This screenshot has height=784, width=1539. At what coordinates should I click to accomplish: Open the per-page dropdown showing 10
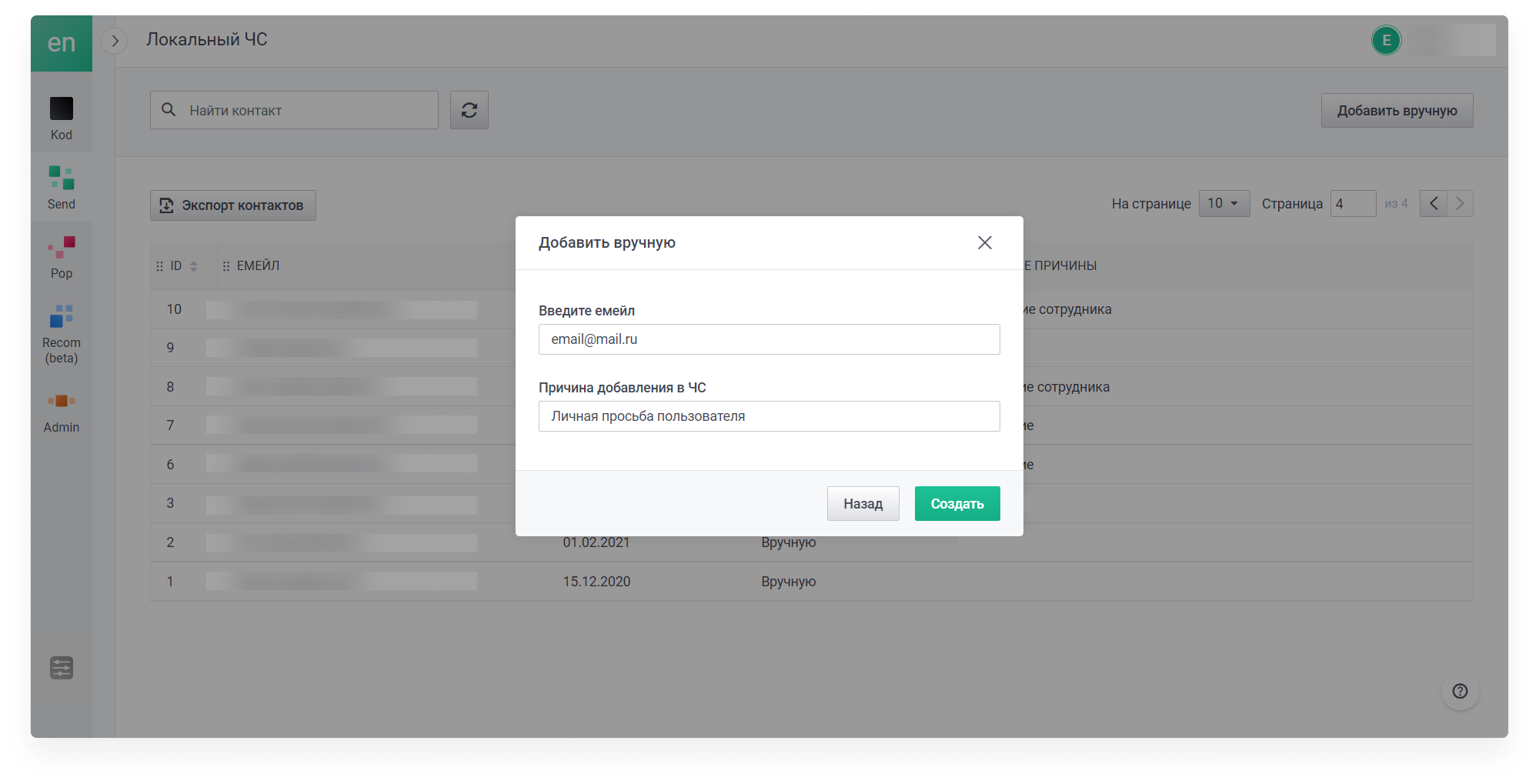(x=1224, y=204)
